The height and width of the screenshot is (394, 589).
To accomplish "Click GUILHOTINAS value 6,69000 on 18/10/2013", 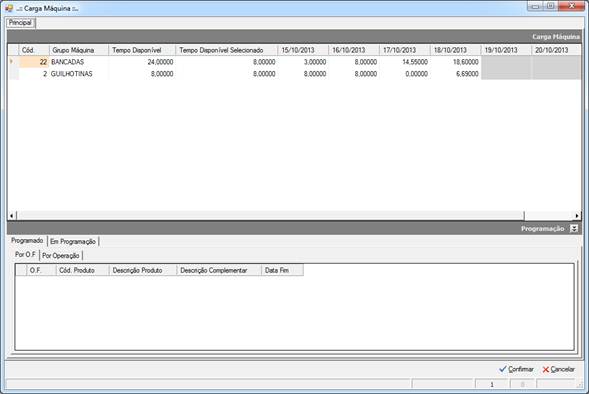I will (x=455, y=74).
